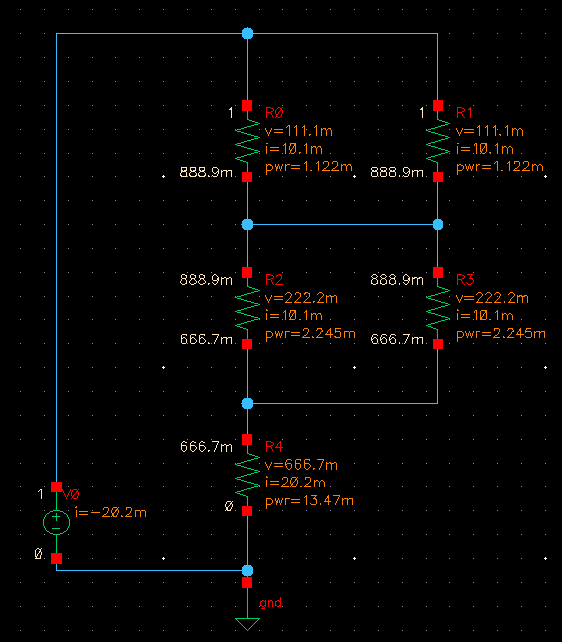
Task: Select the V0 voltage source symbol
Action: (56, 522)
